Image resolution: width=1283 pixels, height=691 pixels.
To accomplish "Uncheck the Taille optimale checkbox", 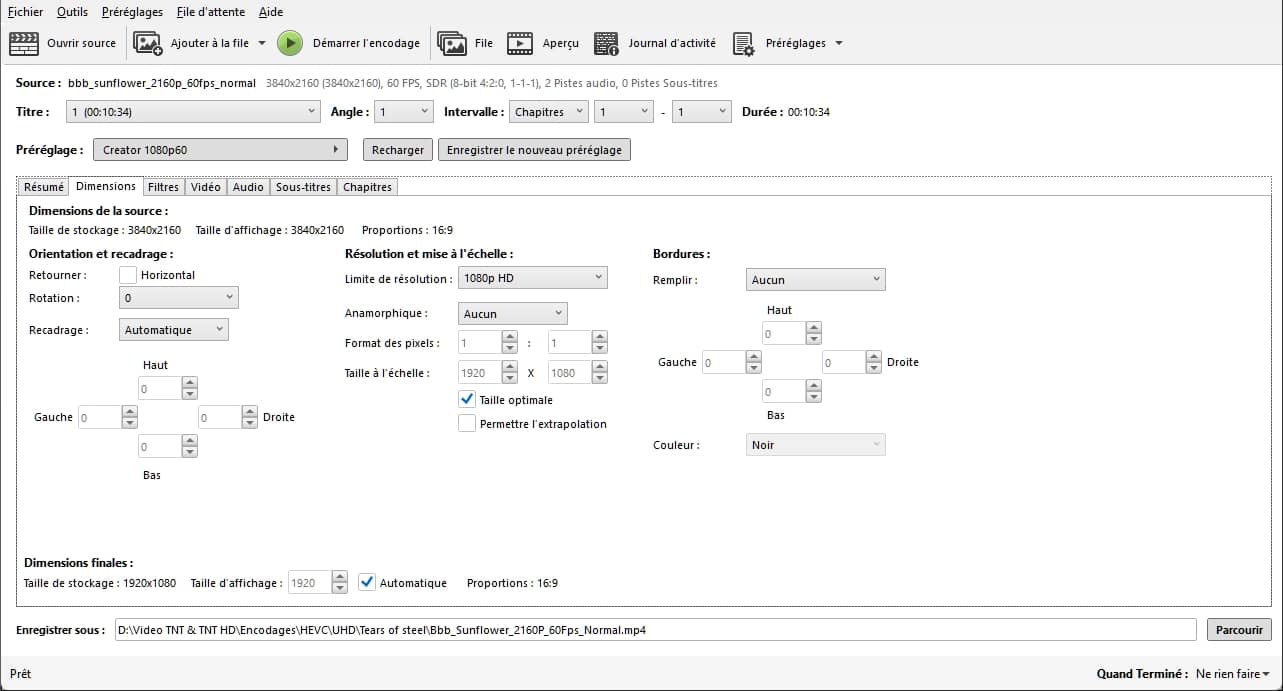I will tap(467, 399).
